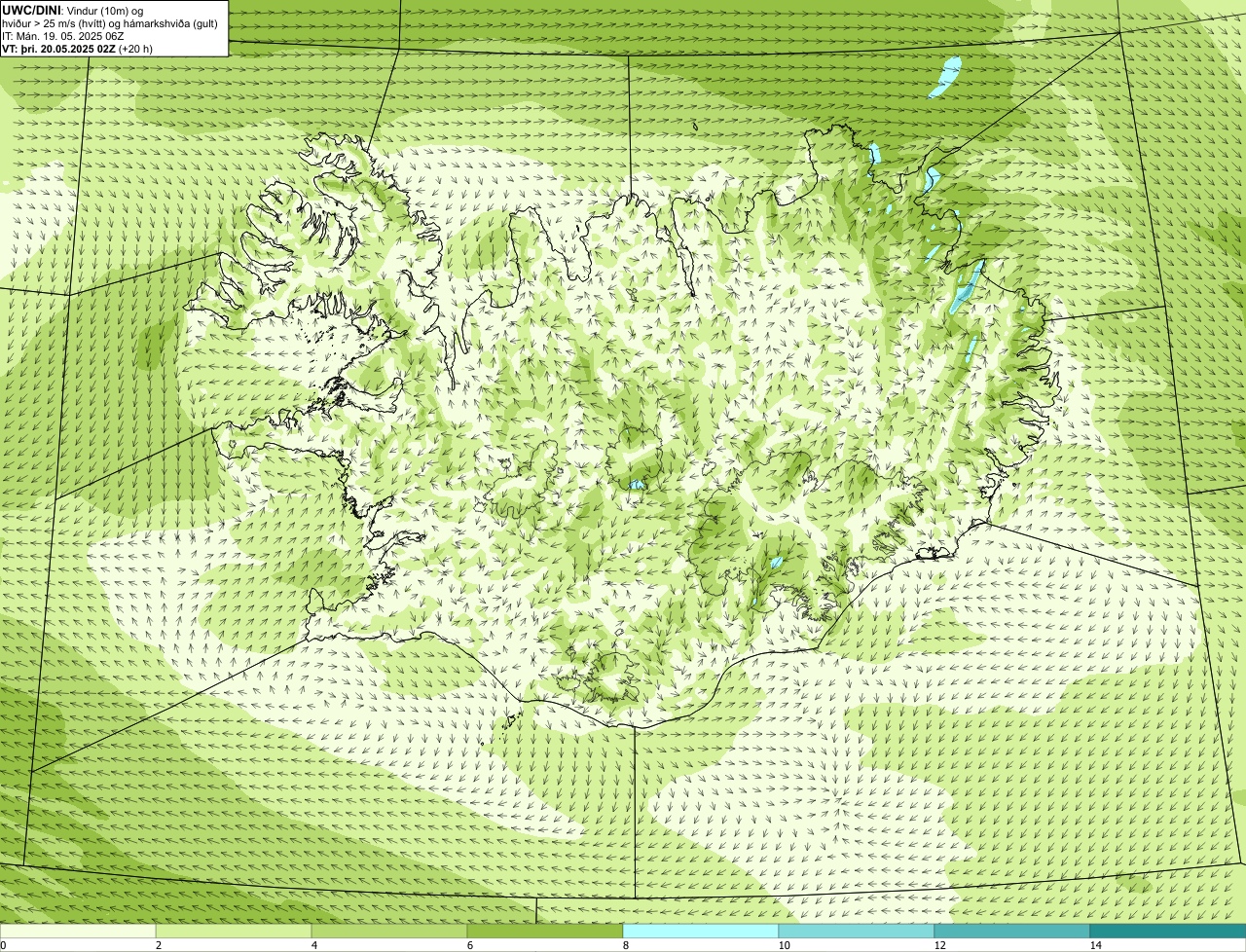The width and height of the screenshot is (1246, 952).
Task: Select the 2–4 m/s light green color segment
Action: coord(234,931)
